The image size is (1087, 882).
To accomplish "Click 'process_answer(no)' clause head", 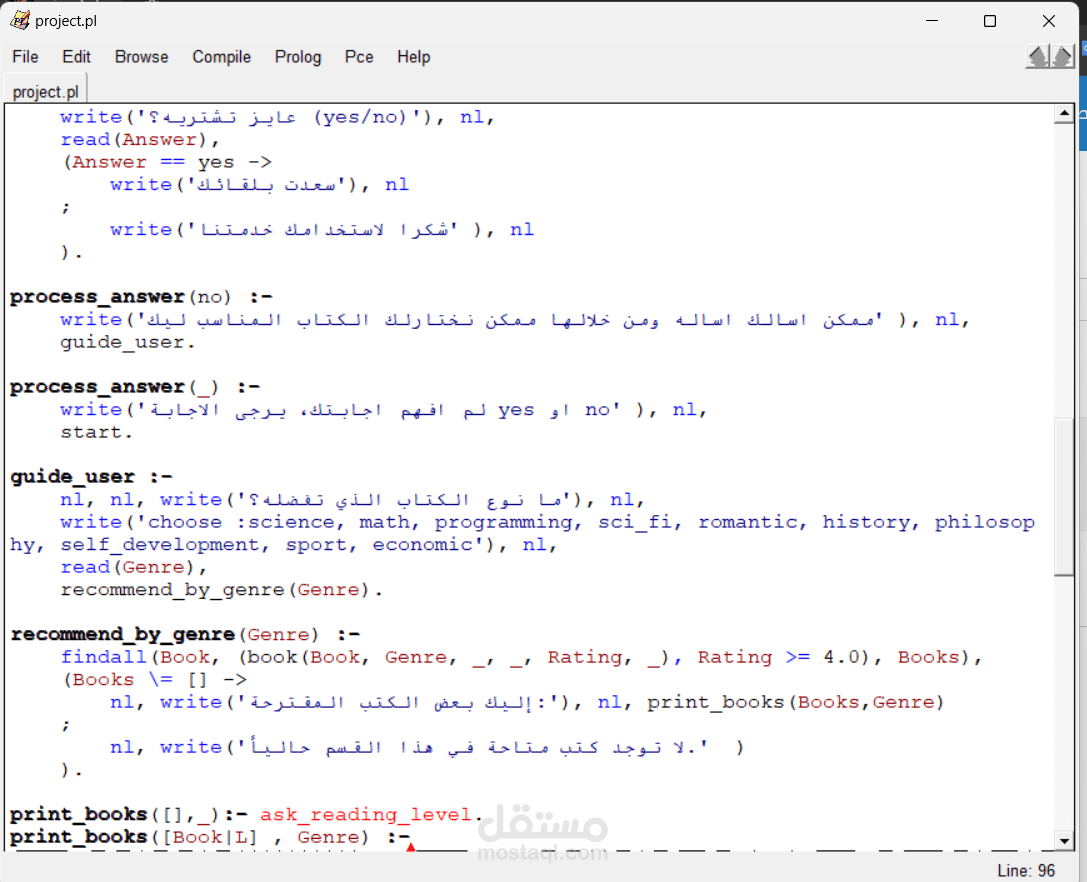I will (120, 297).
